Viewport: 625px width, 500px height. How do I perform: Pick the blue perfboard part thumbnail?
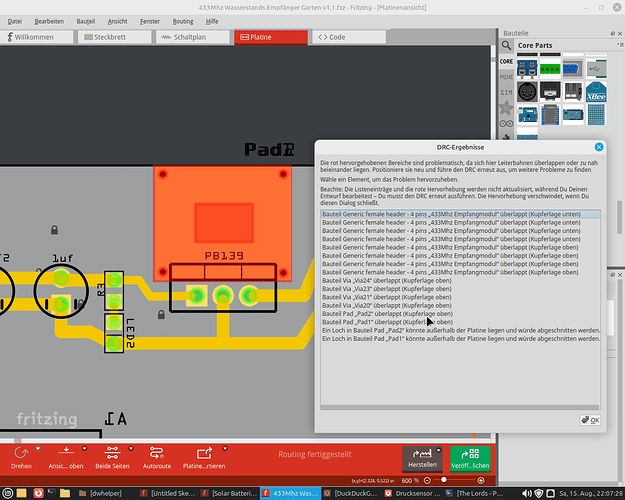596,115
